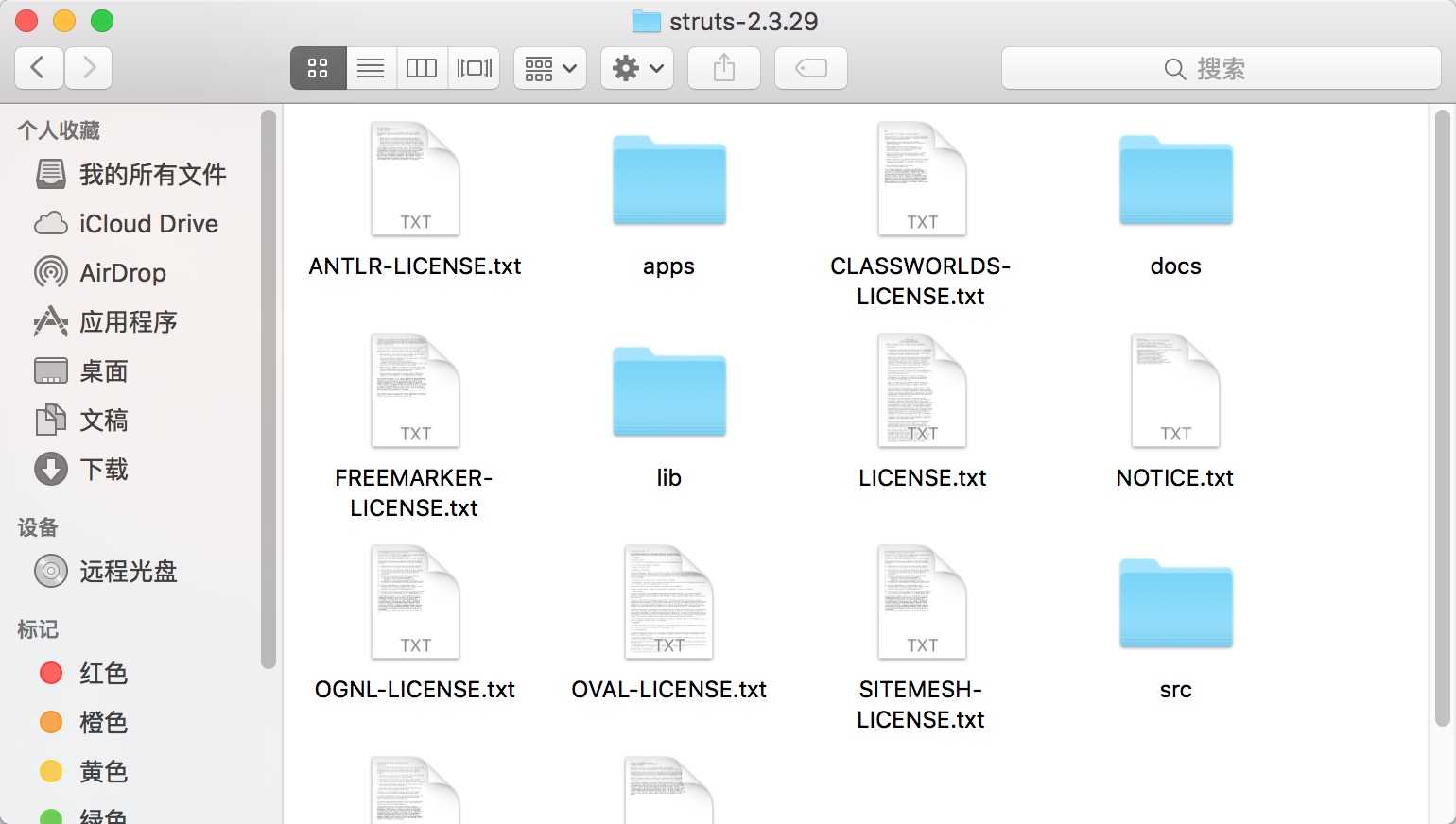
Task: Click the docs folder name label
Action: pyautogui.click(x=1176, y=266)
